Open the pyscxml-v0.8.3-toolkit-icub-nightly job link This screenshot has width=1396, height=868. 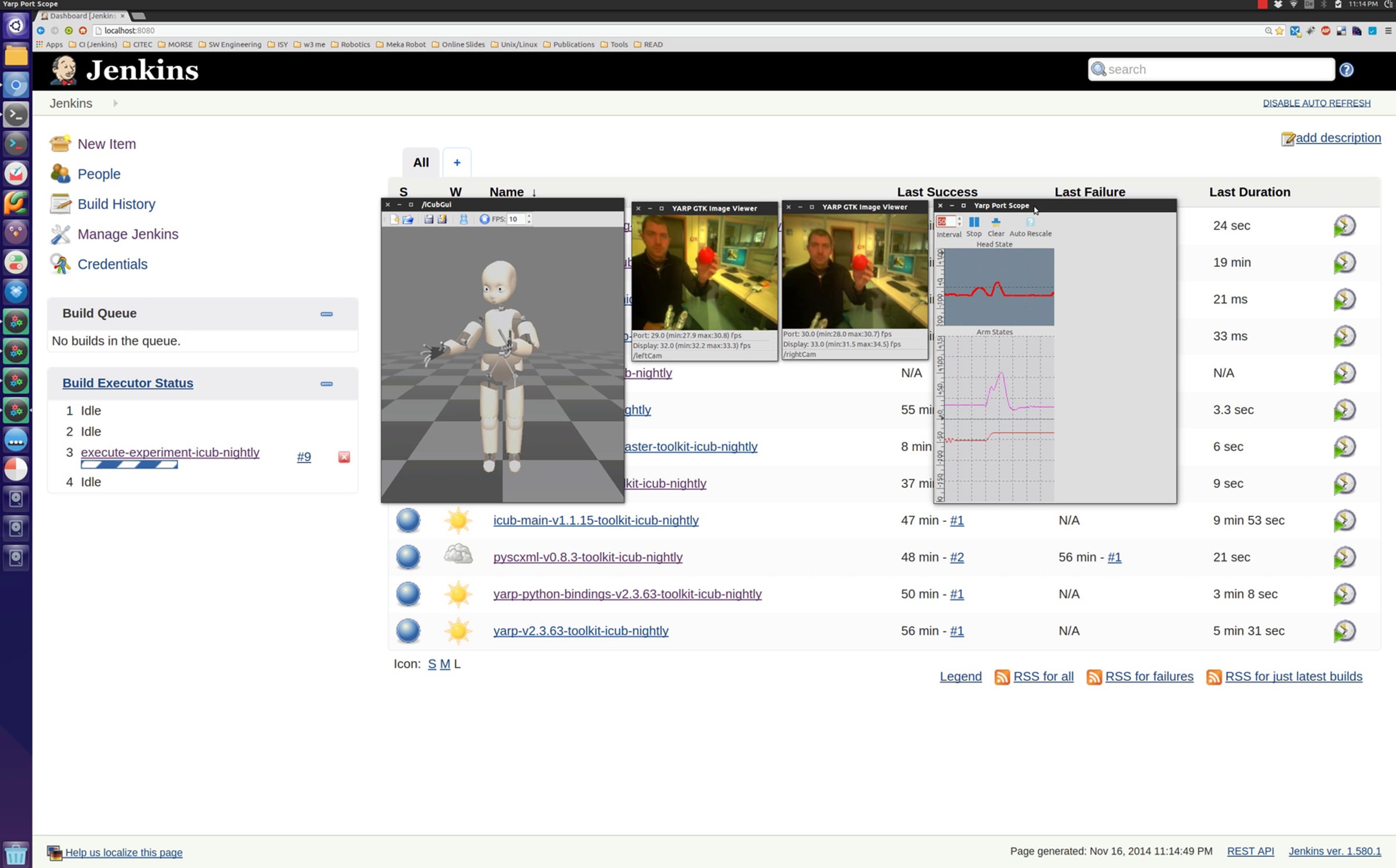point(587,557)
